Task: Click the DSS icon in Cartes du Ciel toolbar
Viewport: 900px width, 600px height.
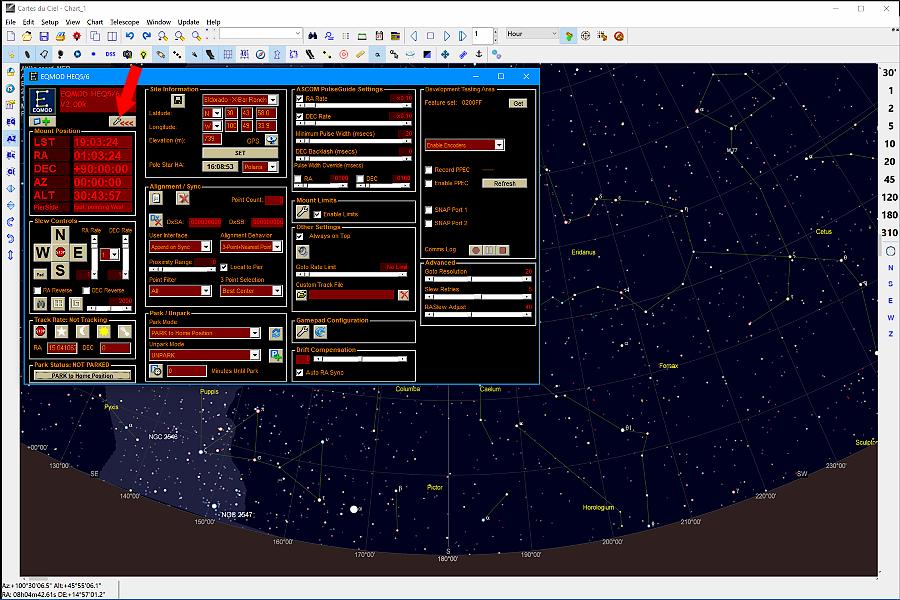Action: point(110,54)
